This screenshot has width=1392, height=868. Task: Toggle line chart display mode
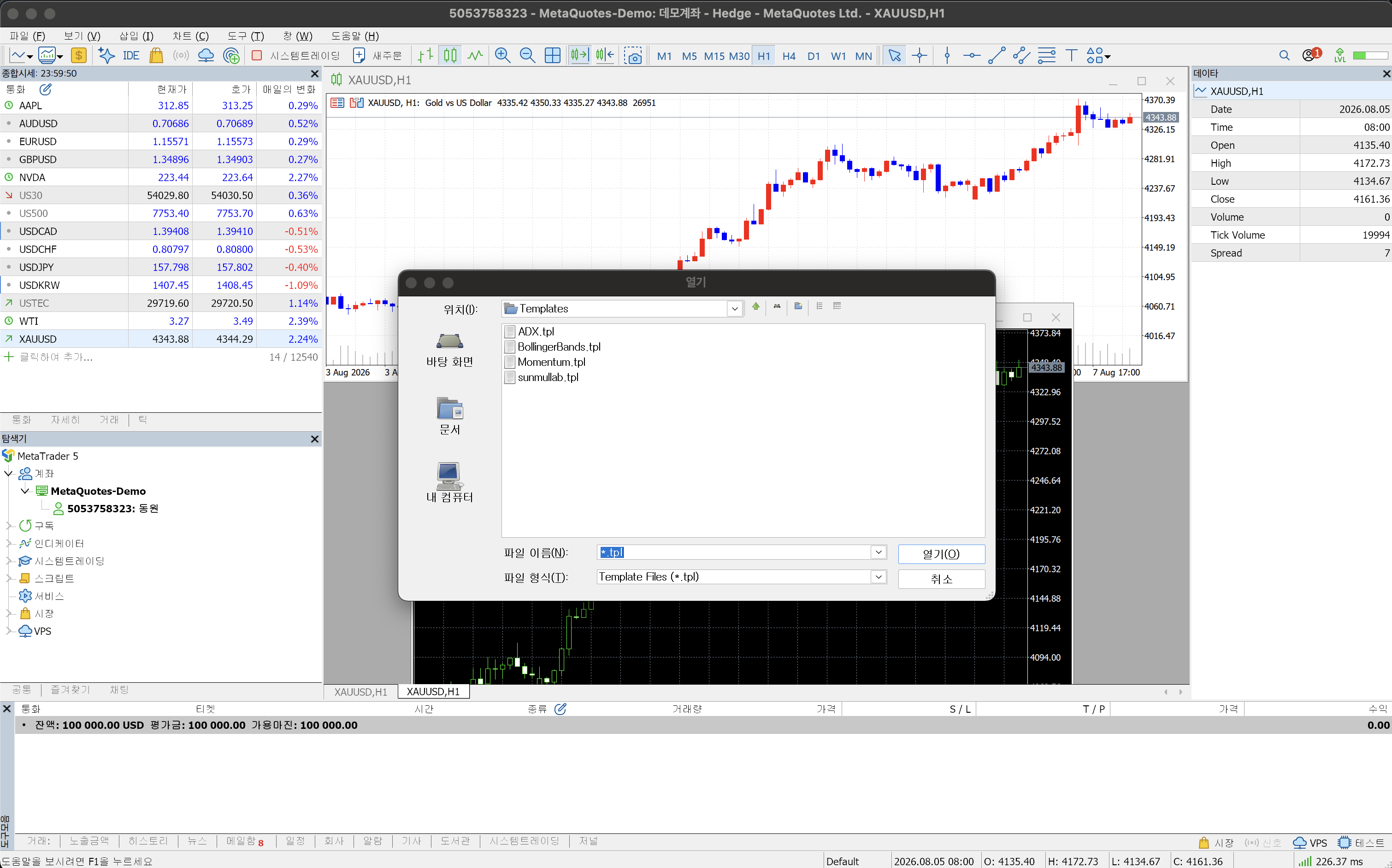pyautogui.click(x=475, y=56)
